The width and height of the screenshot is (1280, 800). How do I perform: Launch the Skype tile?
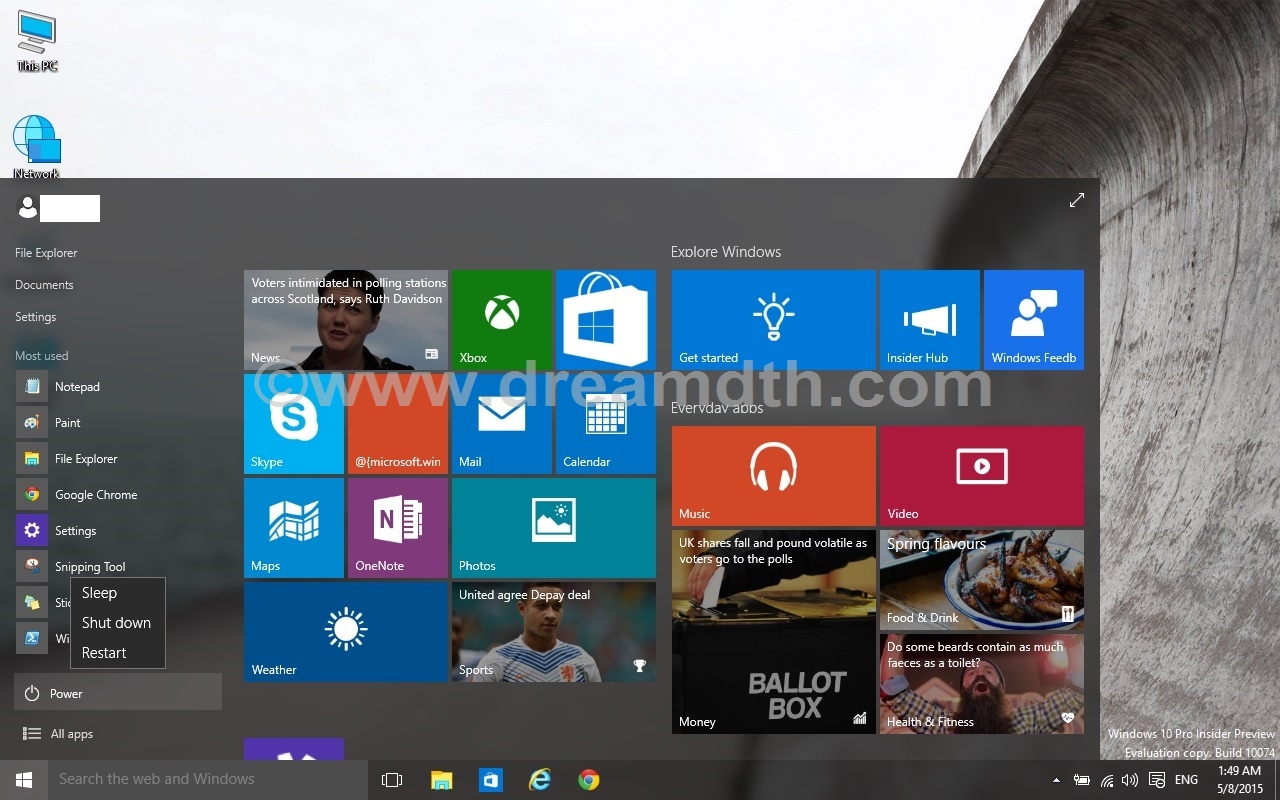pyautogui.click(x=293, y=424)
